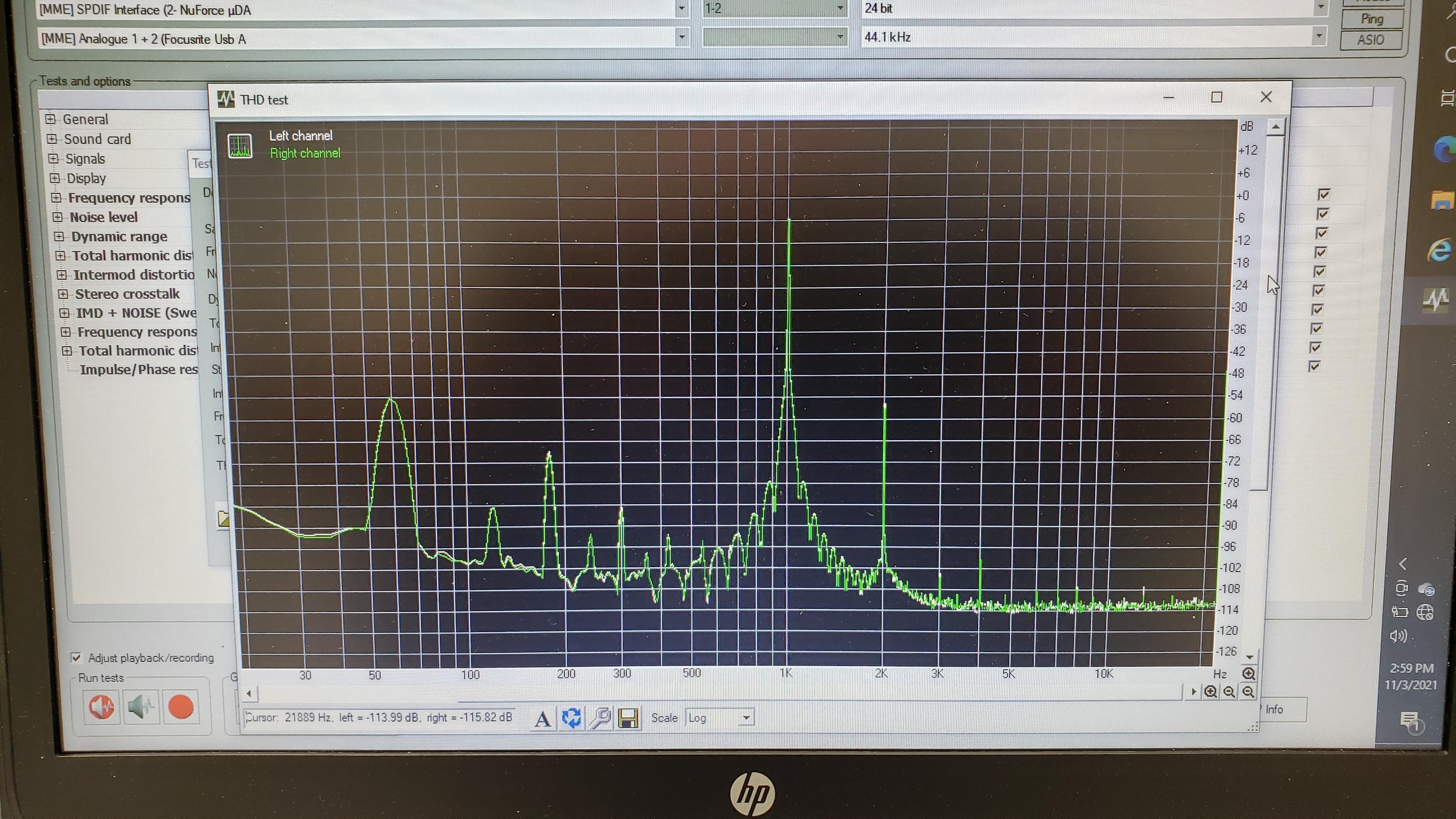Expand the Signals tree node
Image resolution: width=1456 pixels, height=819 pixels.
[x=53, y=158]
